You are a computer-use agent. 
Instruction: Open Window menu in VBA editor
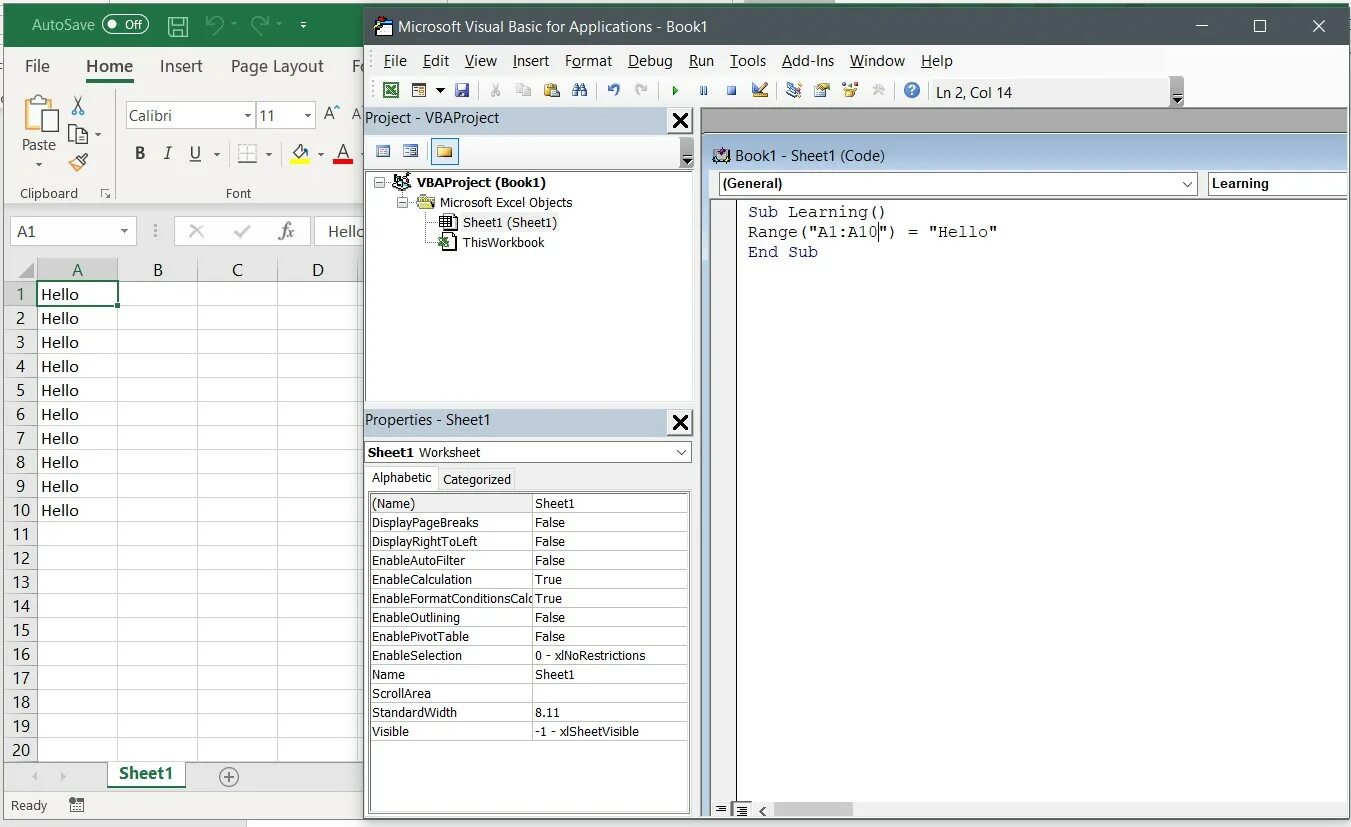click(x=877, y=61)
